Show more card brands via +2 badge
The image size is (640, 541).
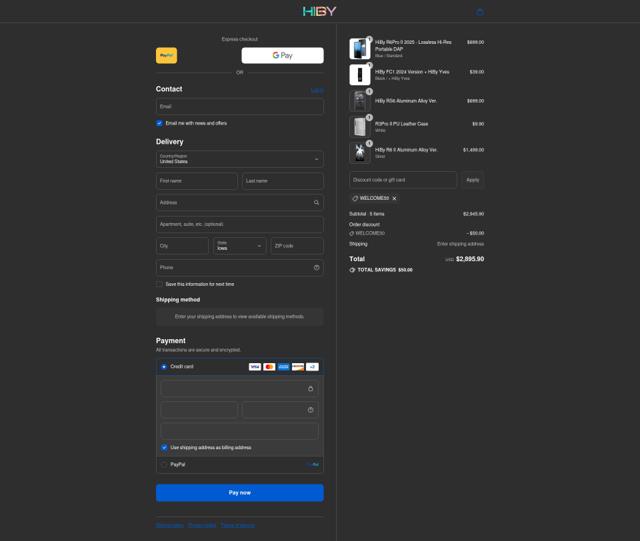[312, 367]
